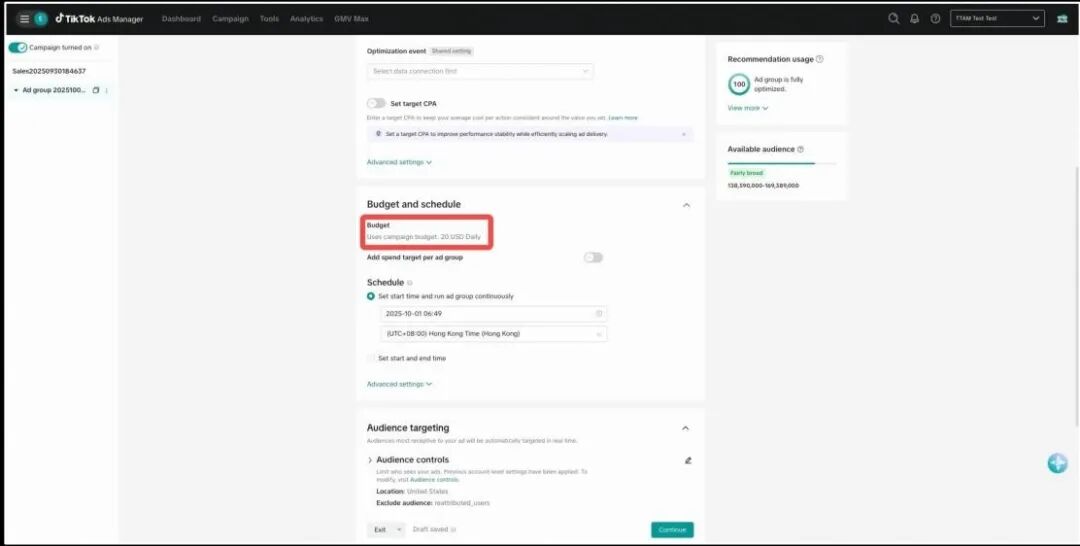Expand Advanced settings under Schedule

tap(399, 384)
